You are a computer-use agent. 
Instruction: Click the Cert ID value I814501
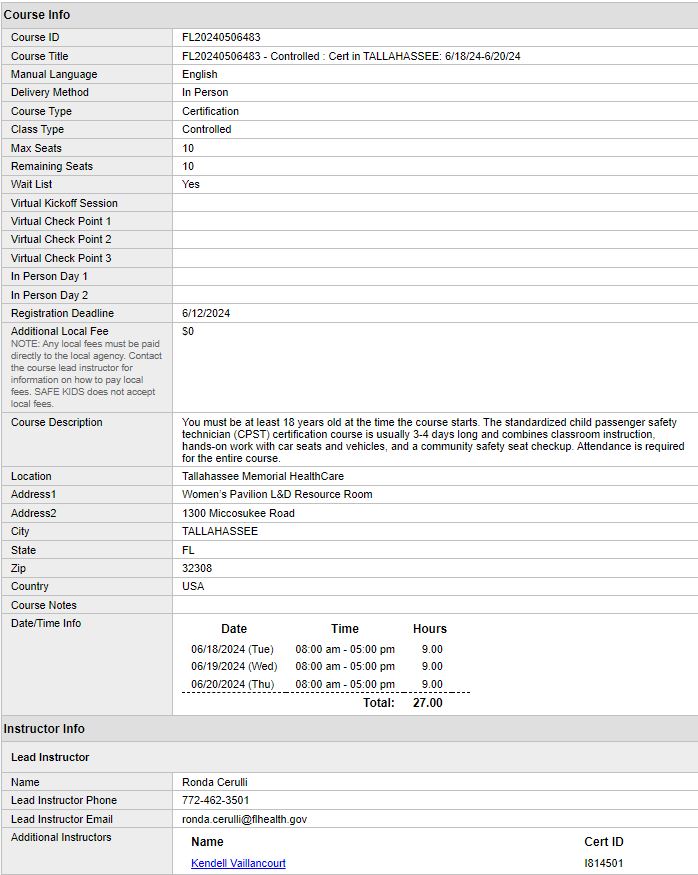(604, 863)
